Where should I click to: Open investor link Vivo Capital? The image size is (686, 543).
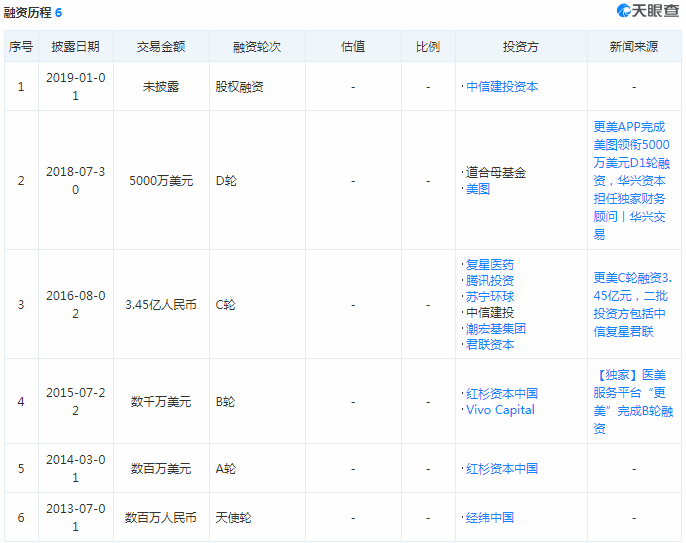(500, 410)
